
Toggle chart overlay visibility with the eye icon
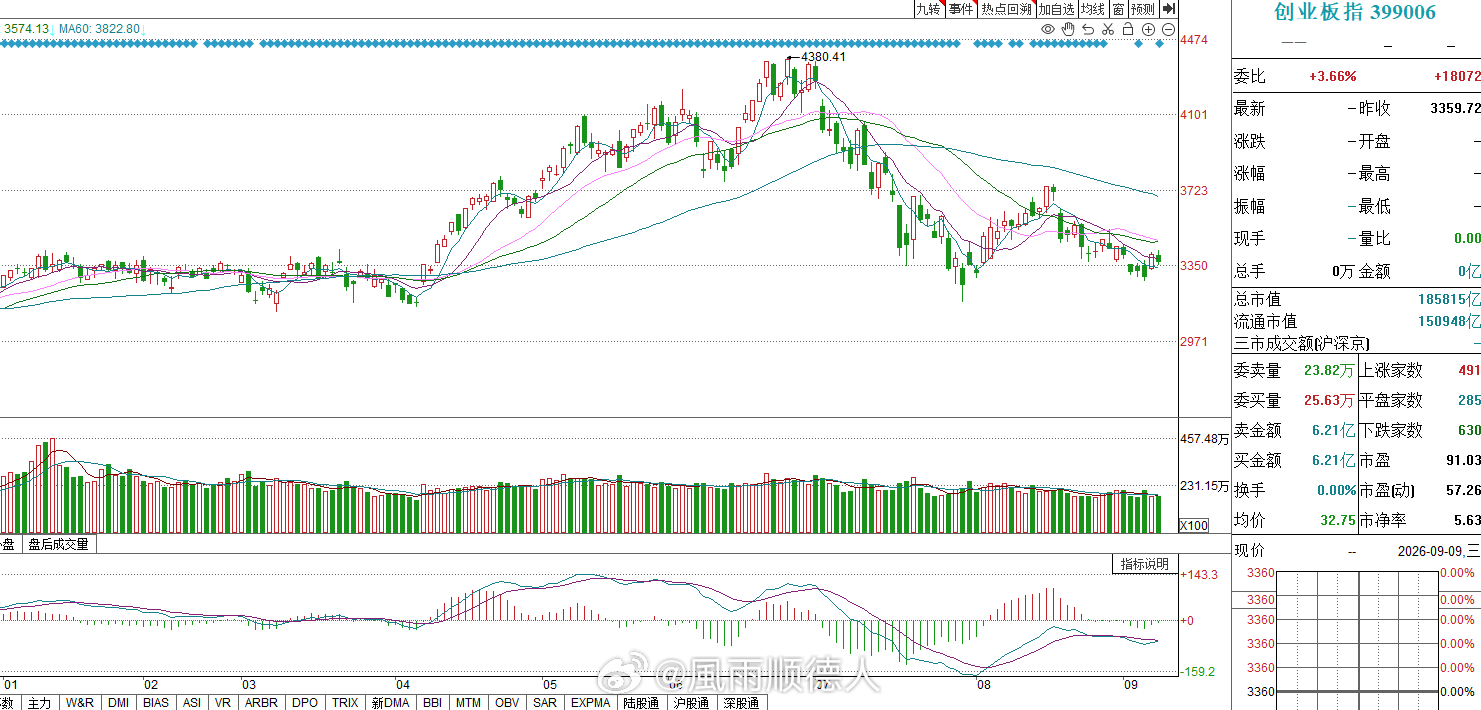[x=1048, y=29]
